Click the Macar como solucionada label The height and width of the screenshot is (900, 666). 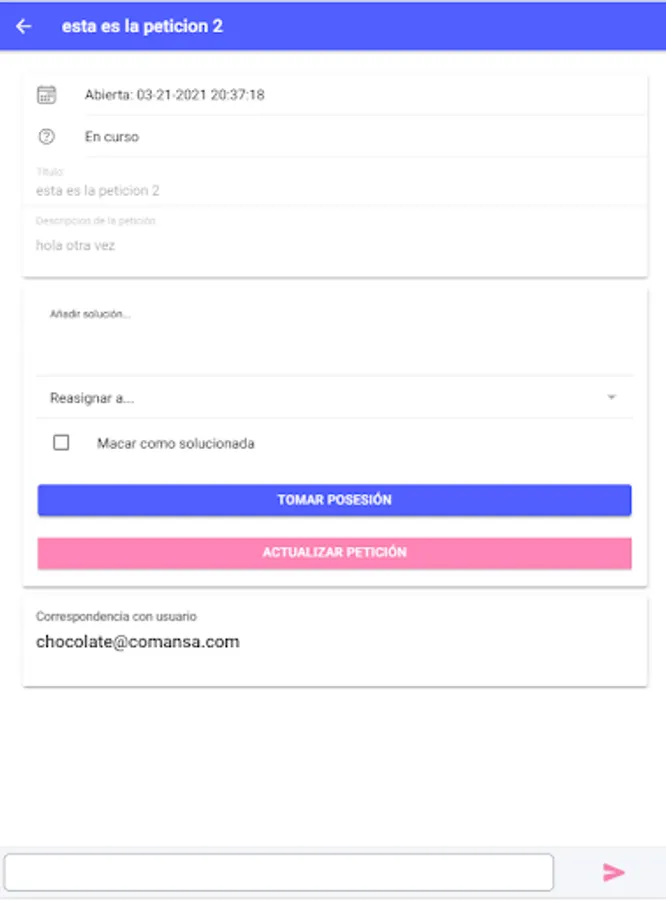tap(176, 443)
